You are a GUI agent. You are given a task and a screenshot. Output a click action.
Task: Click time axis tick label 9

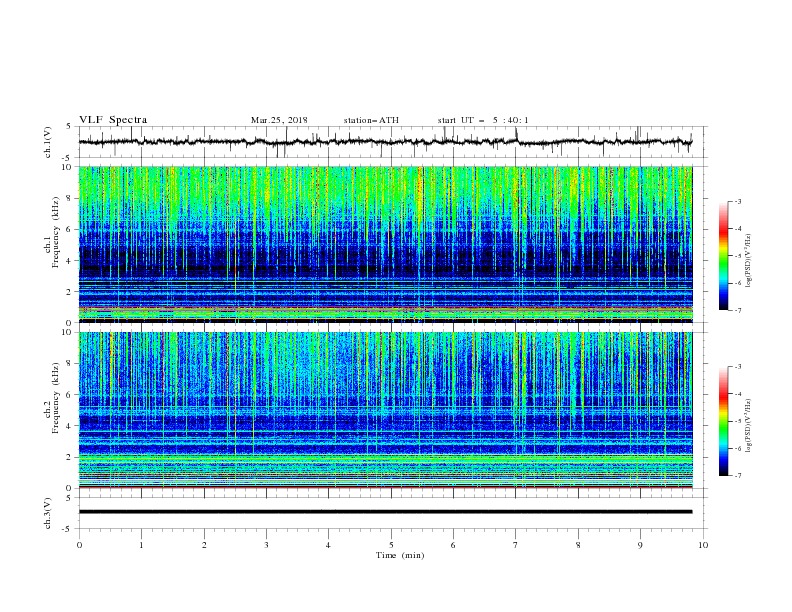640,545
